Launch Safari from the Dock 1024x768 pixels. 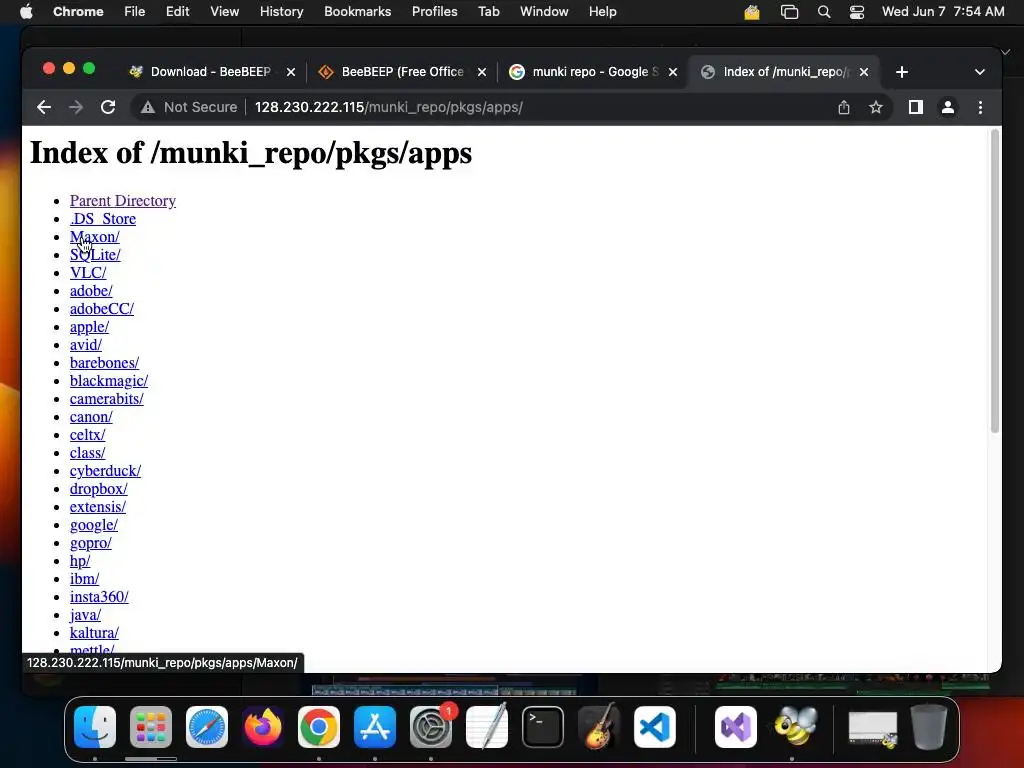coord(207,727)
